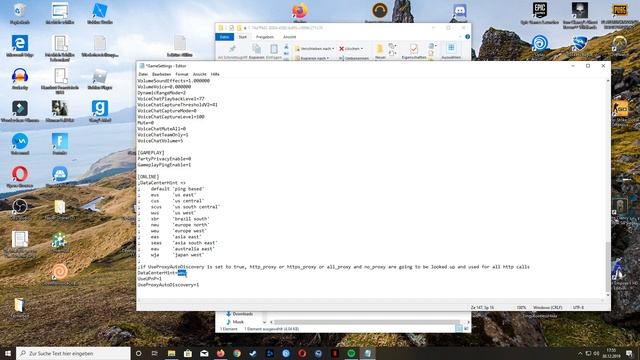
Task: Open the Roblox Player desktop icon
Action: pos(100,79)
